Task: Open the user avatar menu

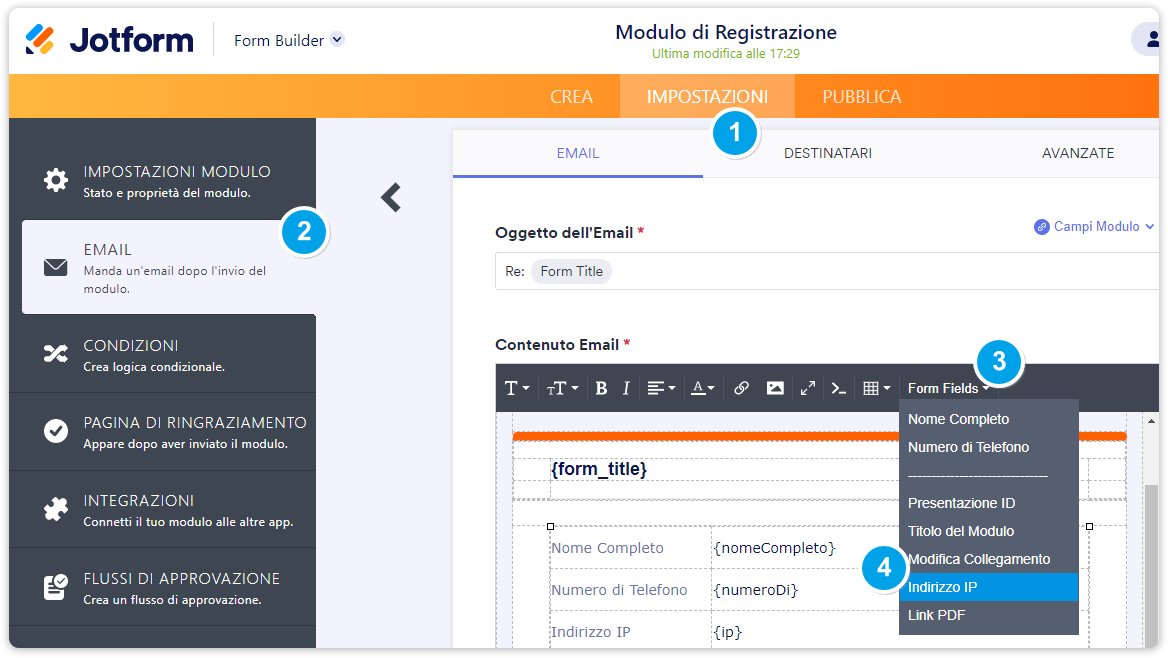Action: pos(1148,39)
